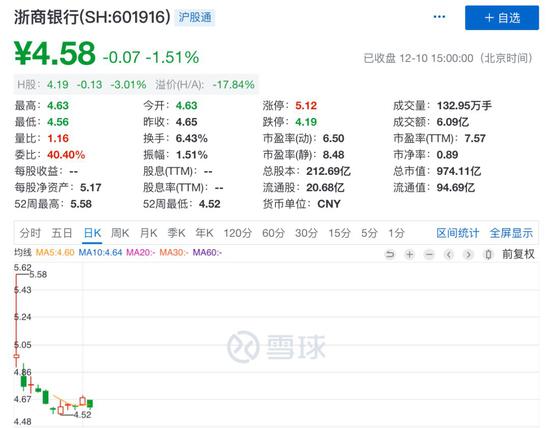The width and height of the screenshot is (550, 428).
Task: Click the chart reset/undo arrow icon
Action: coord(390,254)
